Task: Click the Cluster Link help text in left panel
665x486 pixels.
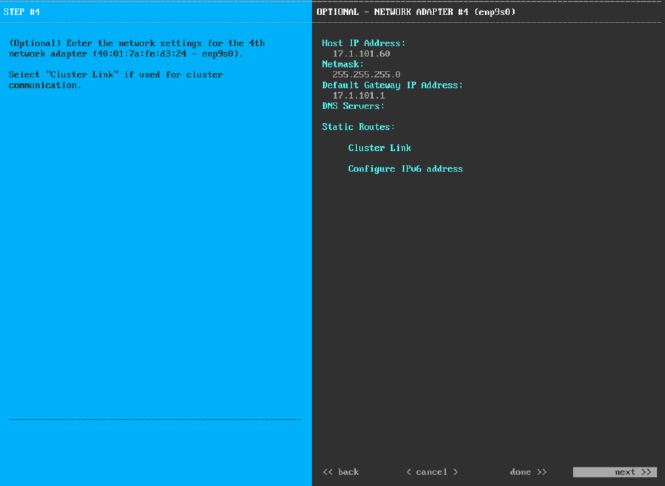Action: click(x=115, y=75)
